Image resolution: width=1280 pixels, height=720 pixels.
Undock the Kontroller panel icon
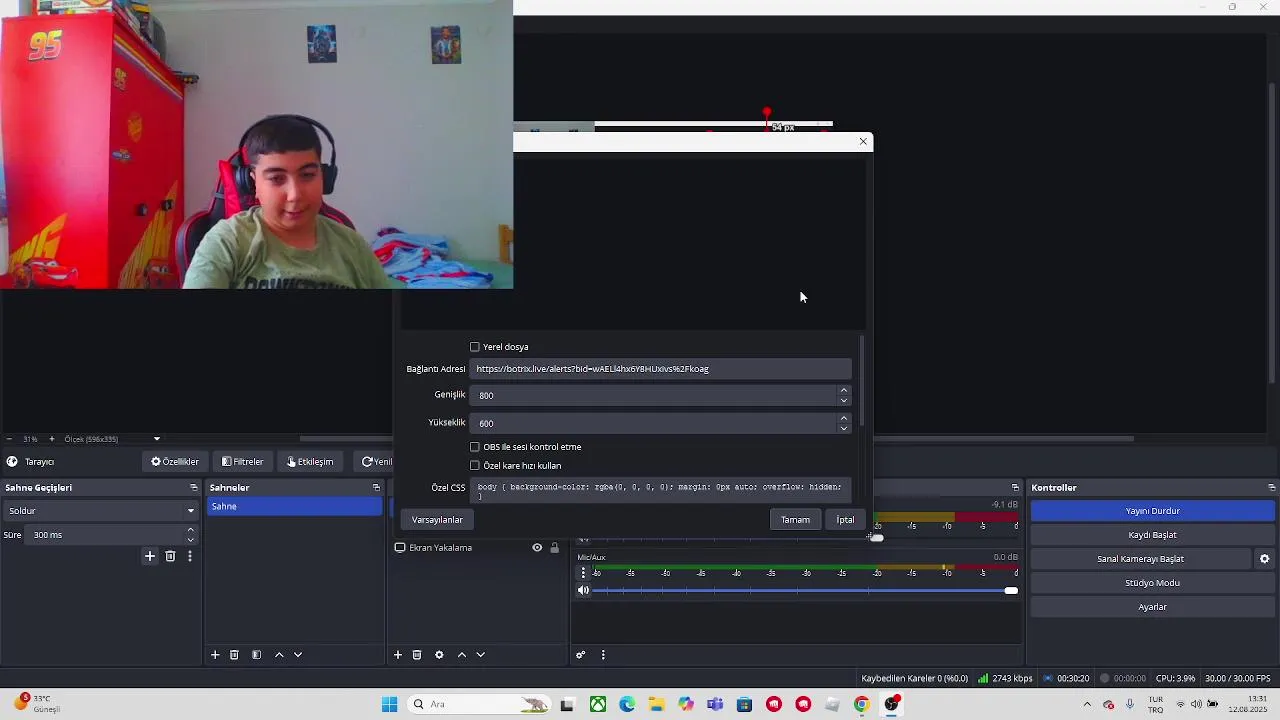click(x=1271, y=488)
